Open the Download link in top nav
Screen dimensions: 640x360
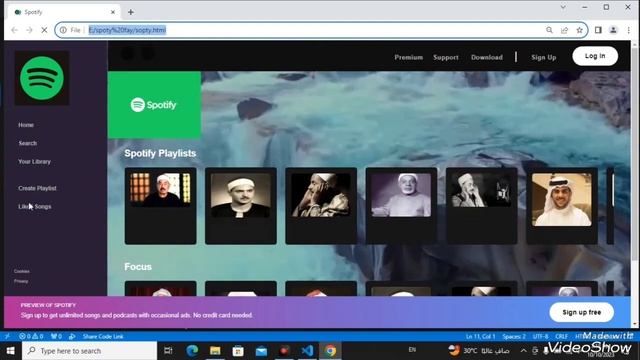[487, 58]
